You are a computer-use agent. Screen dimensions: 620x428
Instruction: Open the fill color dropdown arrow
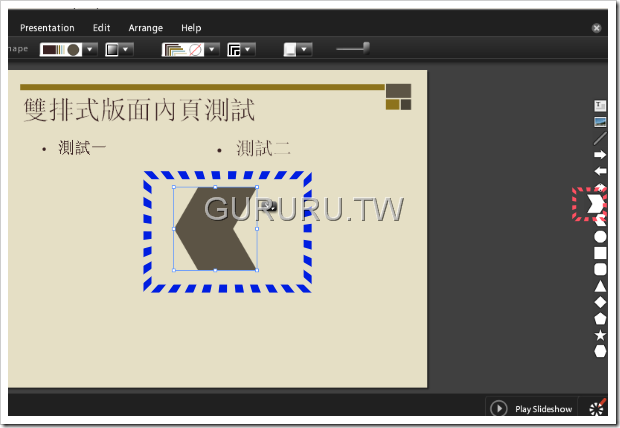click(90, 49)
